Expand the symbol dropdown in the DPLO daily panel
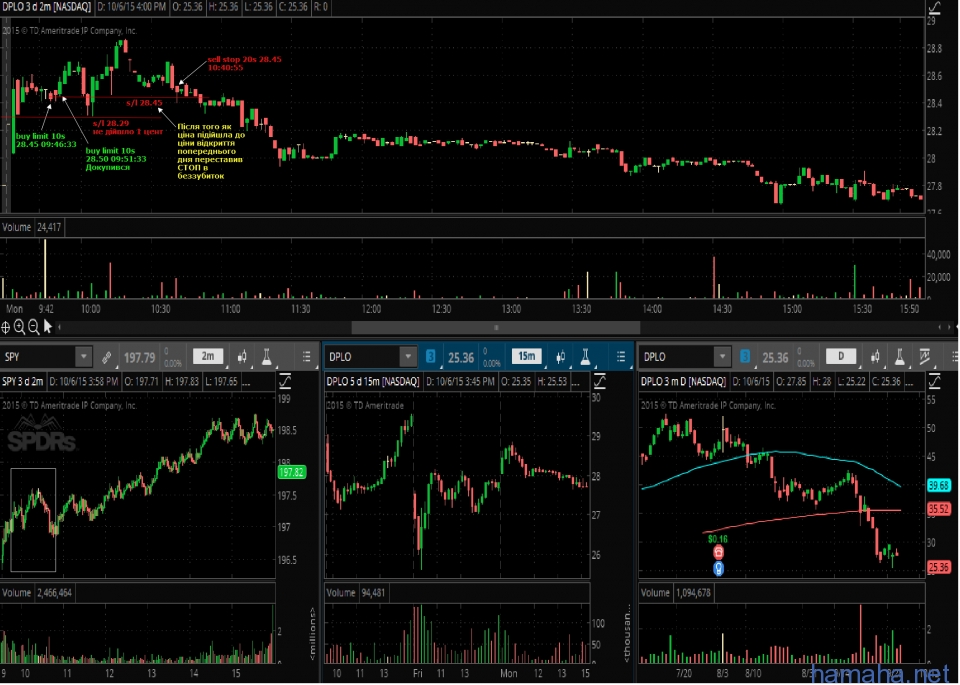960x685 pixels. (722, 357)
